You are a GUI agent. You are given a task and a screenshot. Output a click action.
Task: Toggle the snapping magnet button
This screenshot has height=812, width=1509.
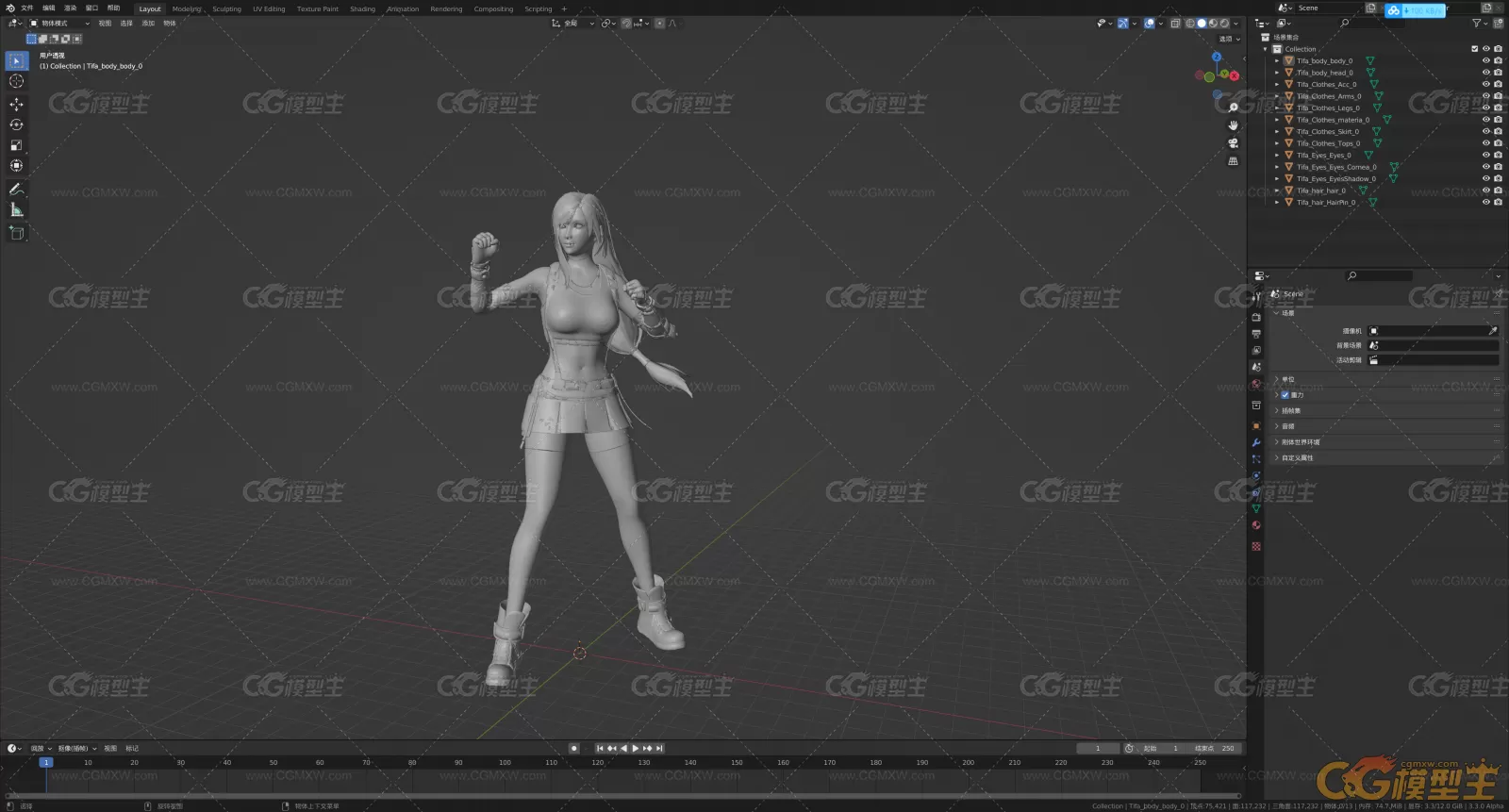[x=626, y=23]
